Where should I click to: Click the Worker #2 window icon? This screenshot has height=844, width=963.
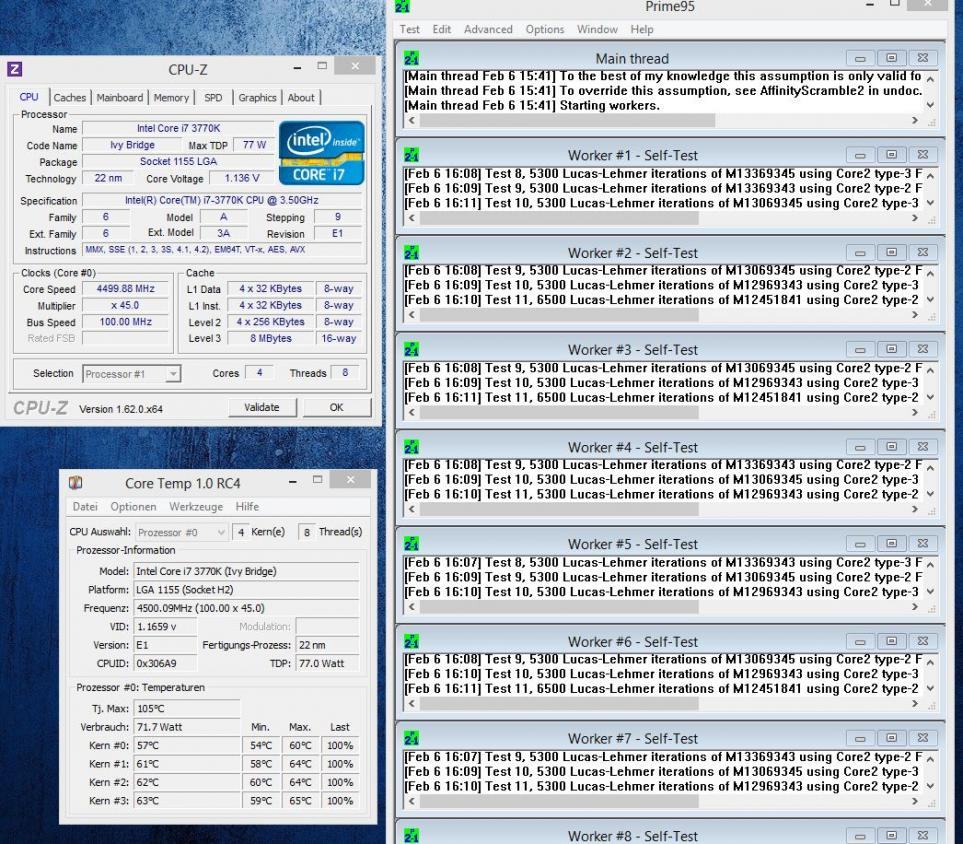411,252
